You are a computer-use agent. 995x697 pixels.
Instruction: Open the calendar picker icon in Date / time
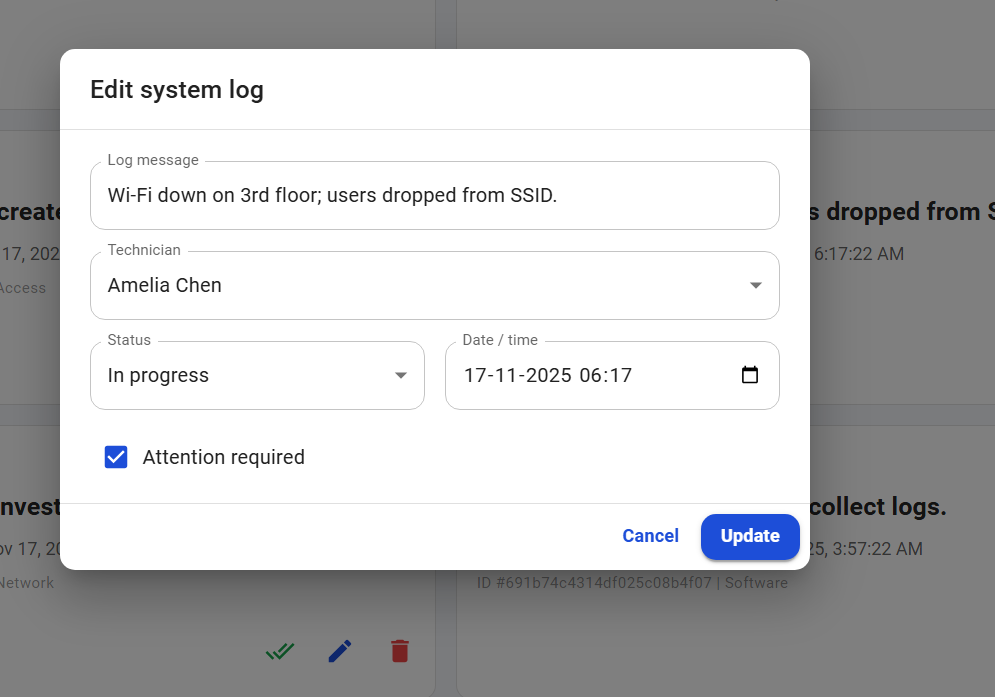click(750, 376)
